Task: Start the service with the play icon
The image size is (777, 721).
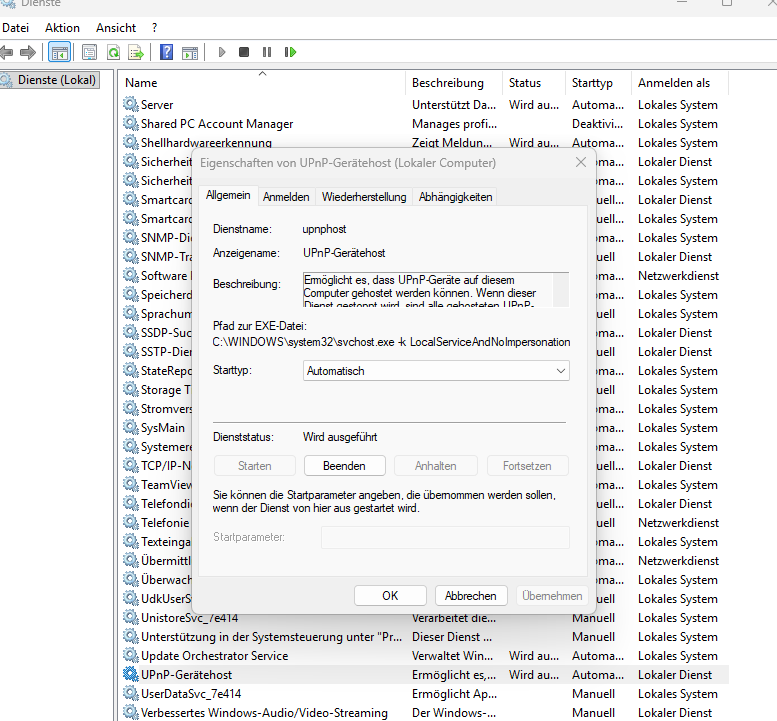Action: coord(222,52)
